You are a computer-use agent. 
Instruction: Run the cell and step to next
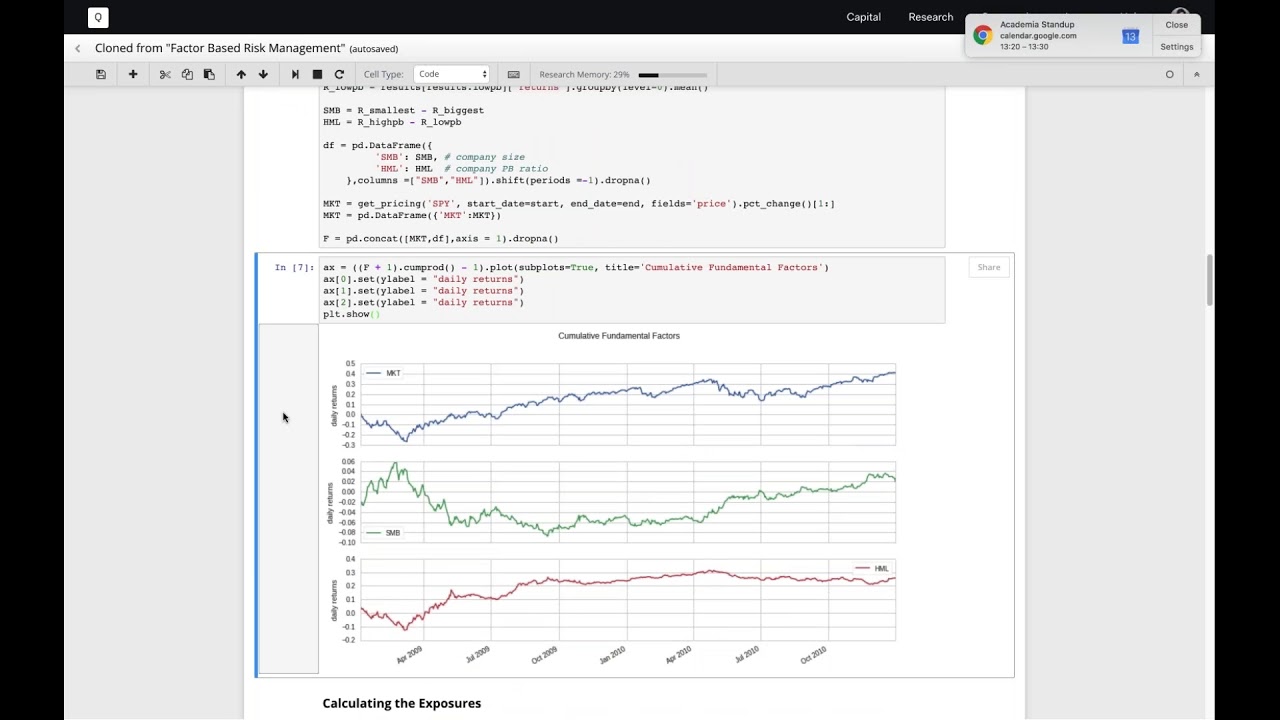(295, 74)
